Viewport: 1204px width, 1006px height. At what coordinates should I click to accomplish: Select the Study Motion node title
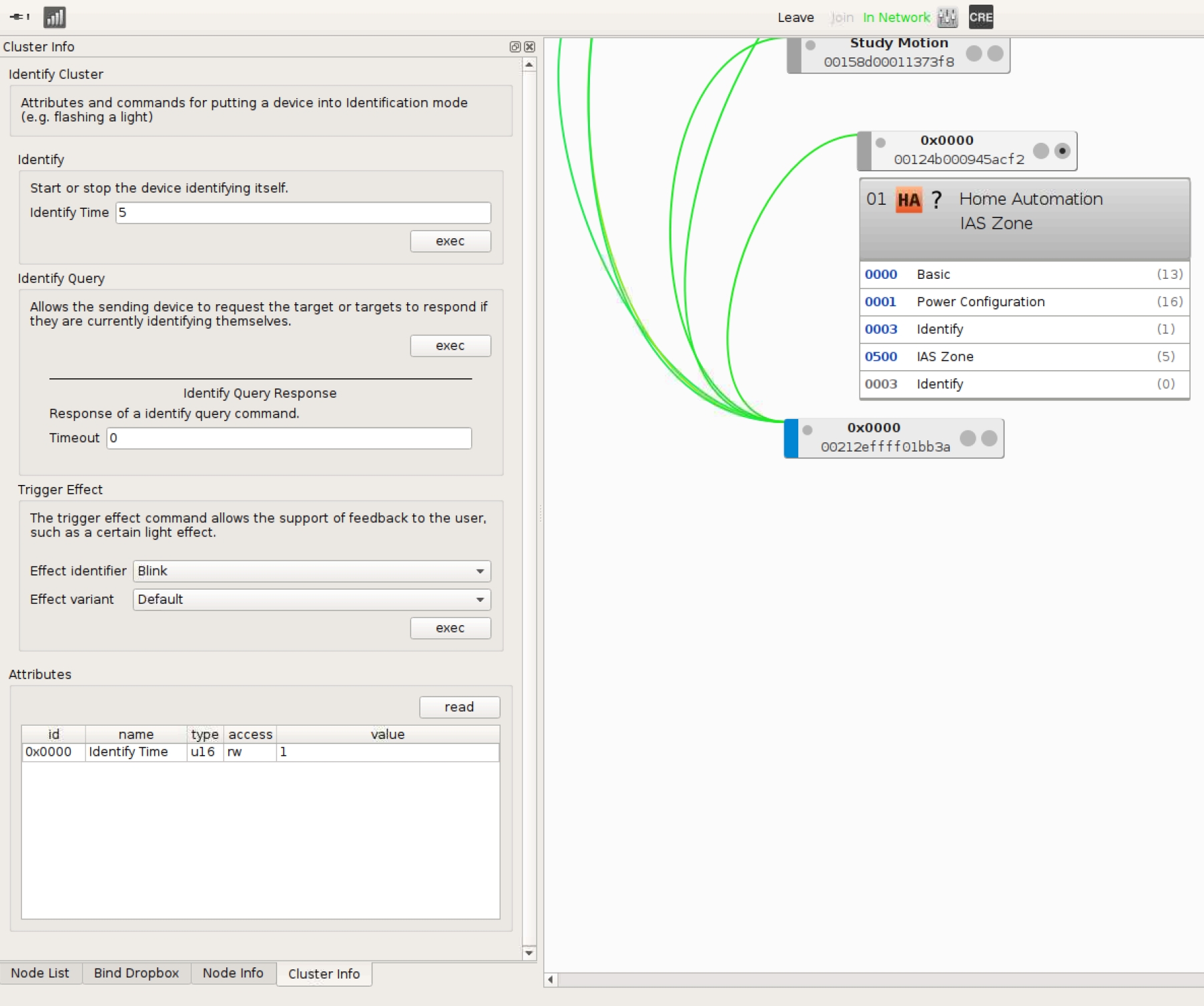tap(899, 43)
